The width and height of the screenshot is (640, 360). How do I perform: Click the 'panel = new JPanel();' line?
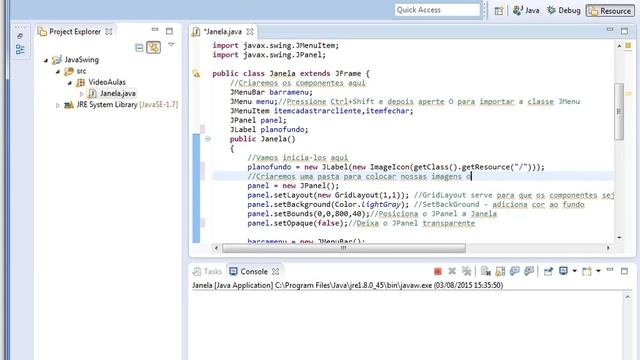(293, 186)
